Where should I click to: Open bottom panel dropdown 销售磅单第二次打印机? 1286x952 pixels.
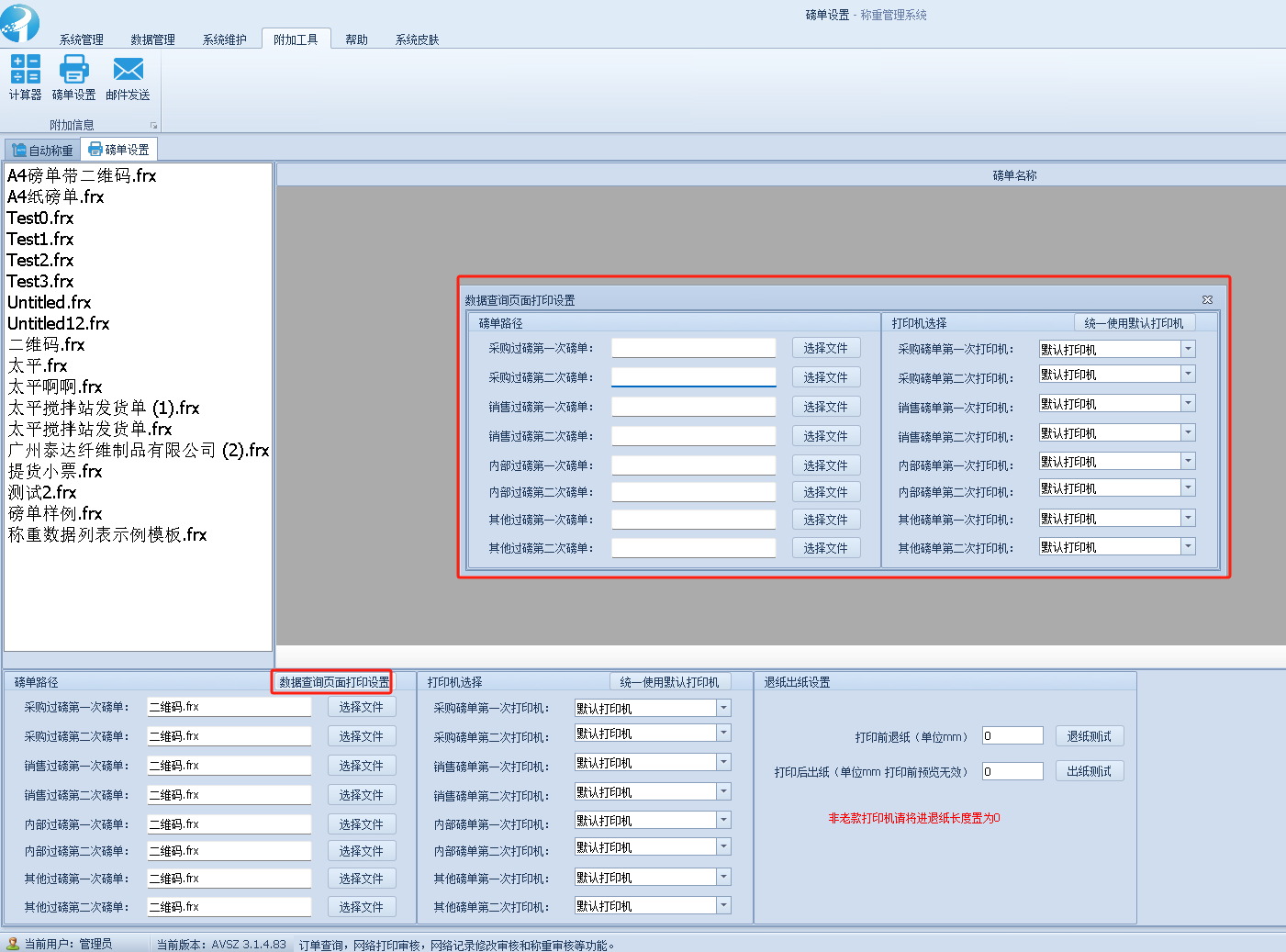(723, 791)
